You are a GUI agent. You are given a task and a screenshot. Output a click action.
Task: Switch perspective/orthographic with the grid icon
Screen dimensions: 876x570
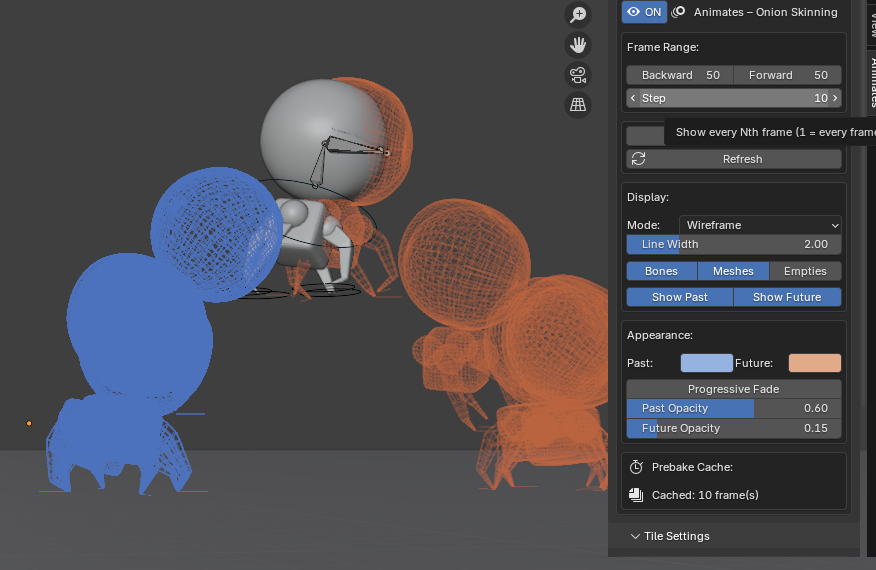(578, 105)
